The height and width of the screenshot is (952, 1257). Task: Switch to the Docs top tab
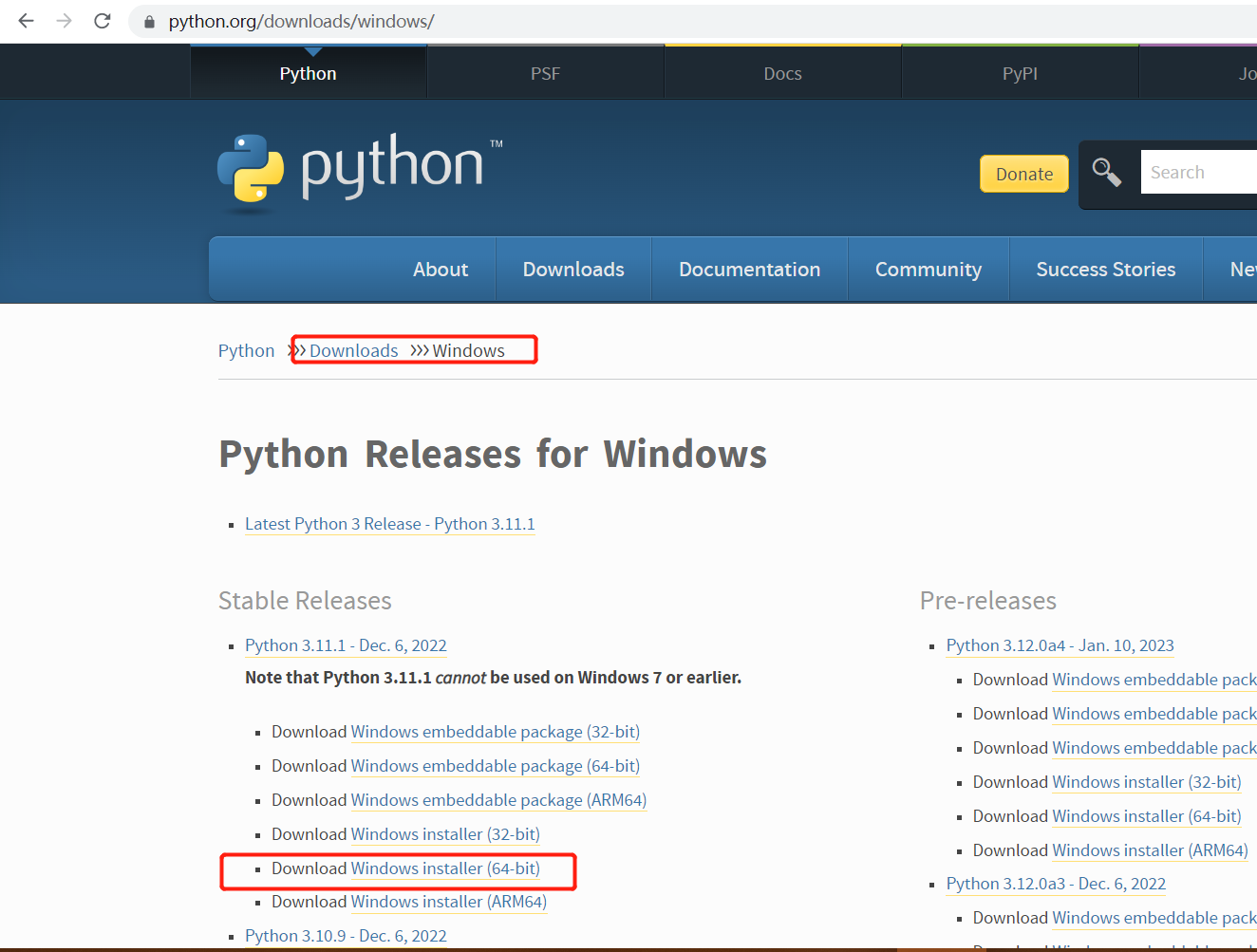pos(782,73)
